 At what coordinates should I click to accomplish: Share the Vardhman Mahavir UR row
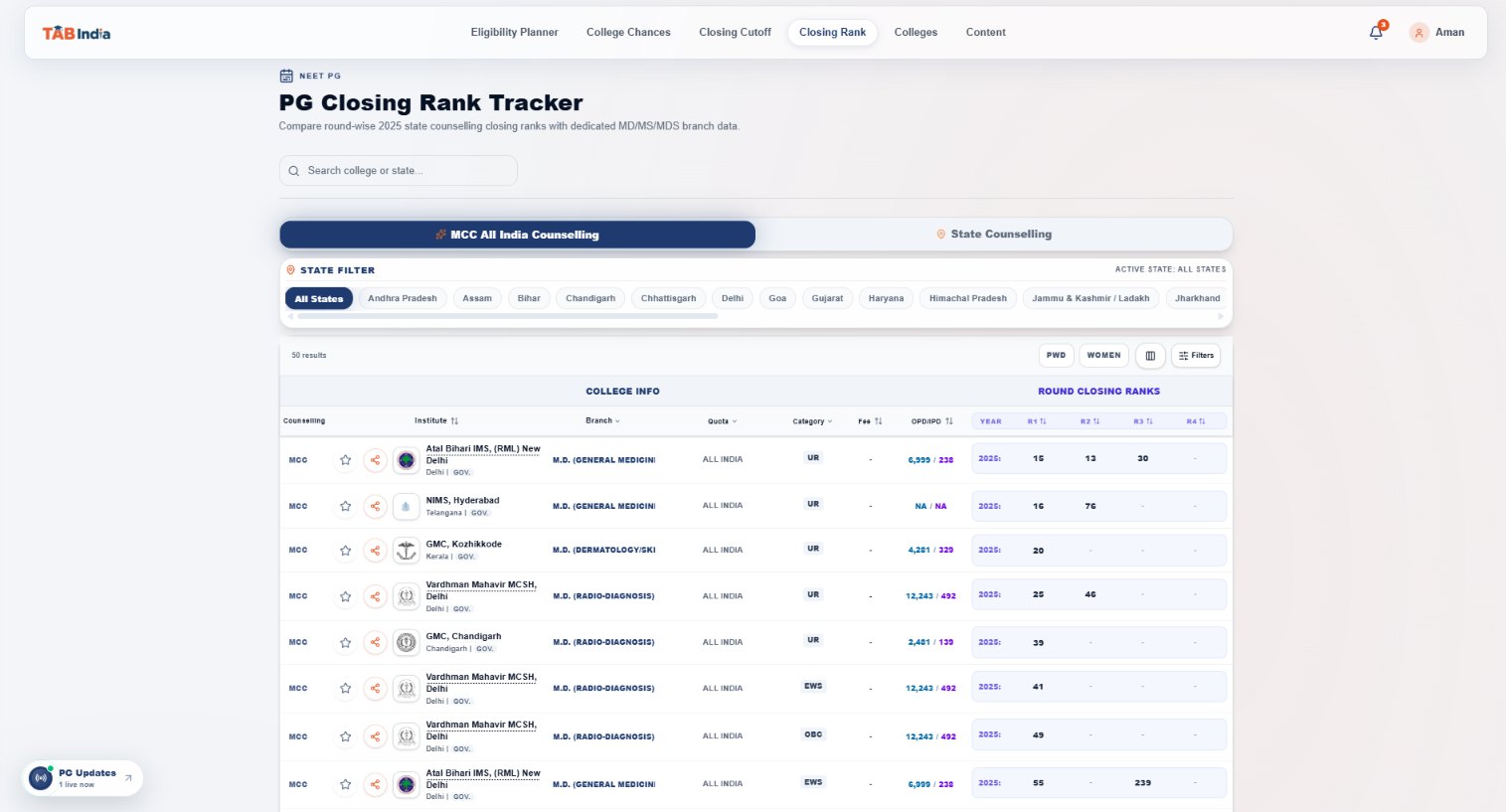tap(375, 596)
